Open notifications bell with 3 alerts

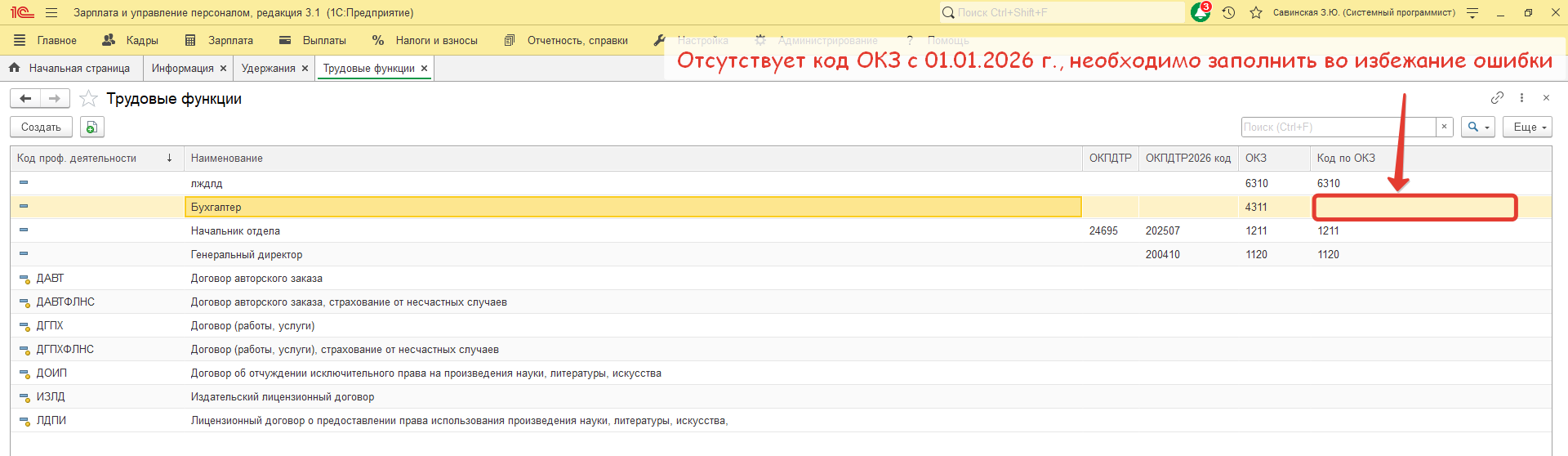(1200, 12)
